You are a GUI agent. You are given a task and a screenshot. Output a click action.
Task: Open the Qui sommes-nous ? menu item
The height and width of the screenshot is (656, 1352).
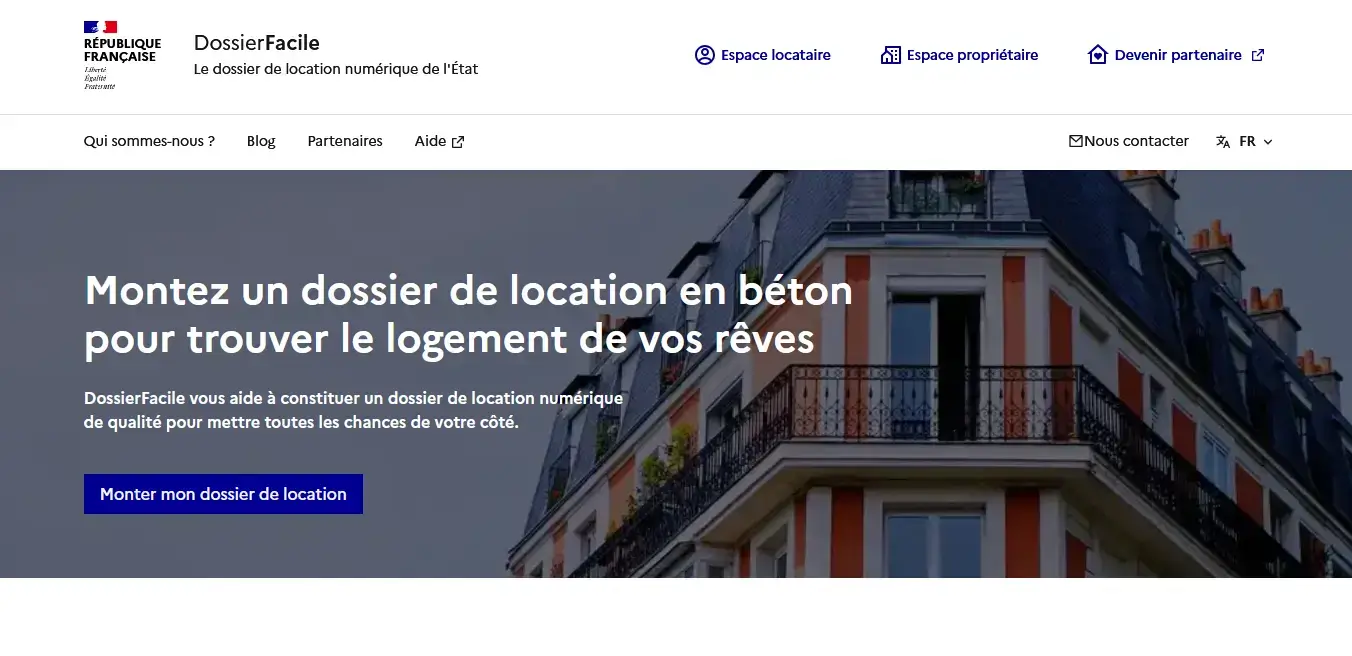pos(149,141)
